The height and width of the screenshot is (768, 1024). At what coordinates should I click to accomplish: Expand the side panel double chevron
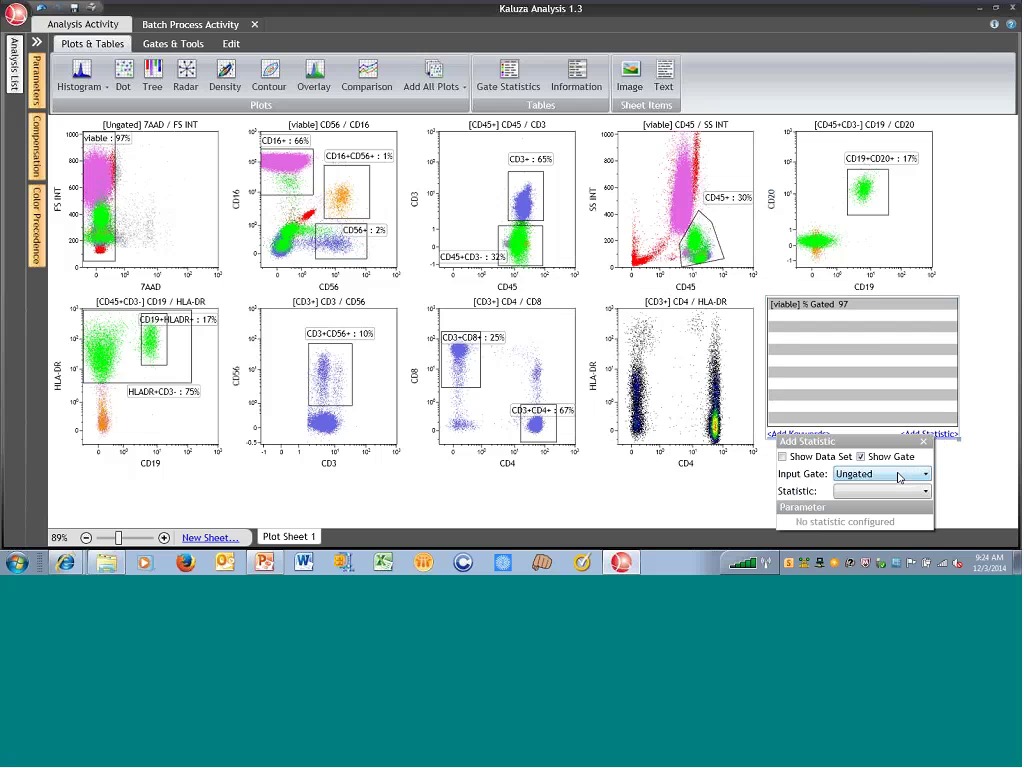click(37, 42)
